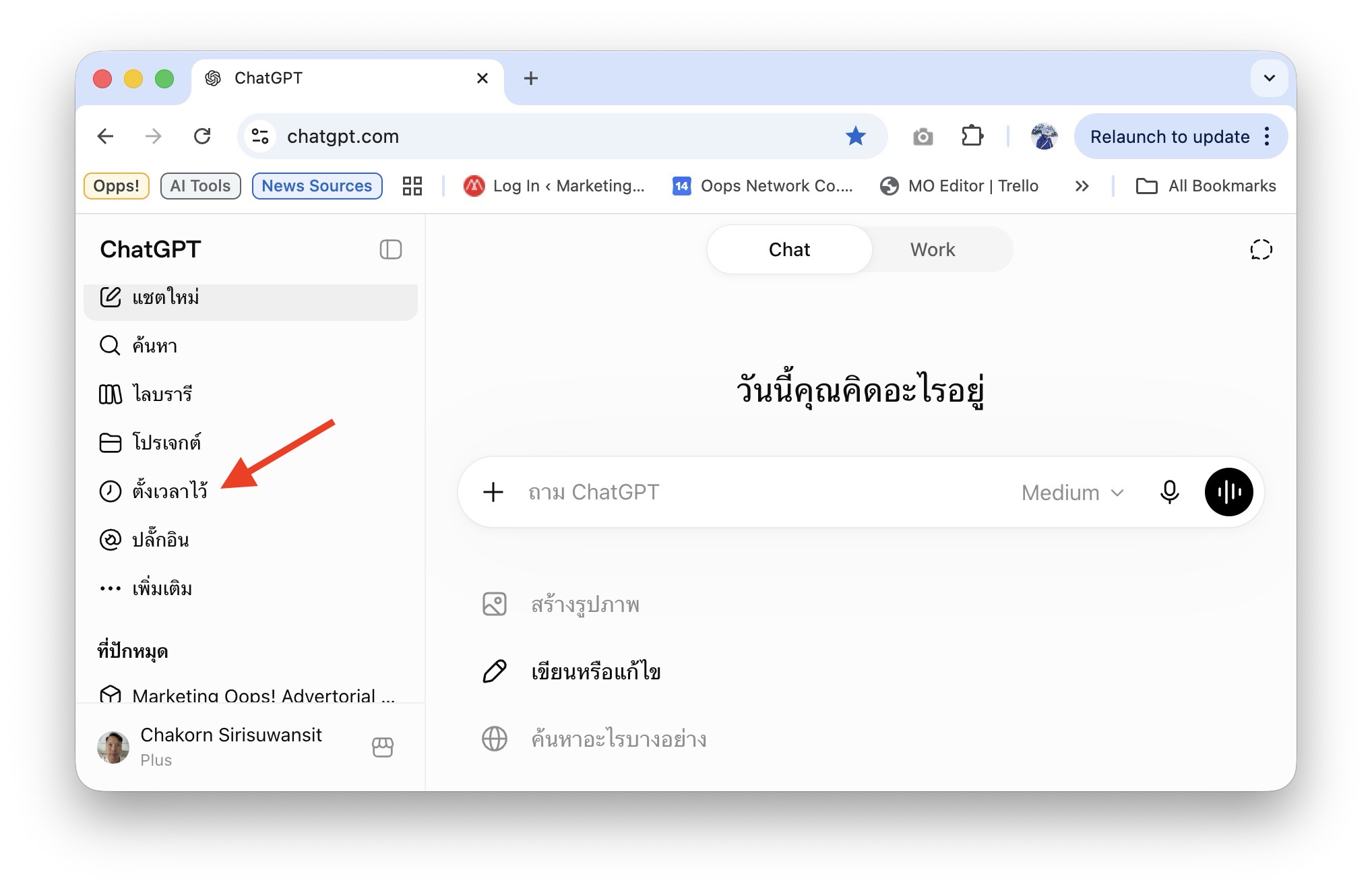Open the Log In Marketing bookmark

(554, 186)
